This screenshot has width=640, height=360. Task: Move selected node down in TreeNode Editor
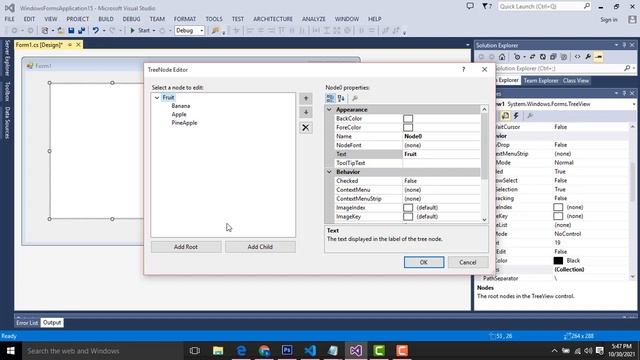(306, 112)
